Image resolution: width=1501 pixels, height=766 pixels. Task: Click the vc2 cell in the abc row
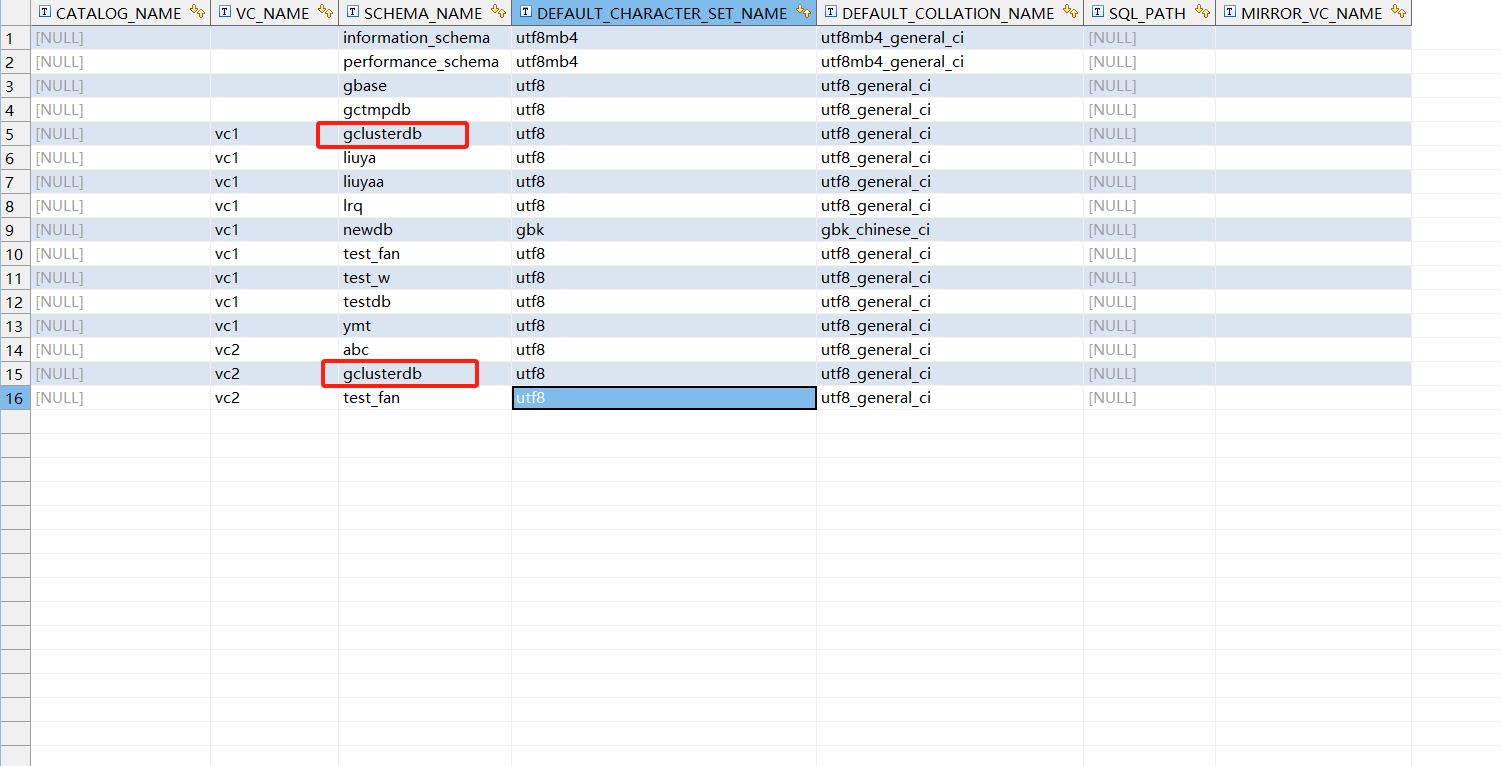(x=275, y=350)
